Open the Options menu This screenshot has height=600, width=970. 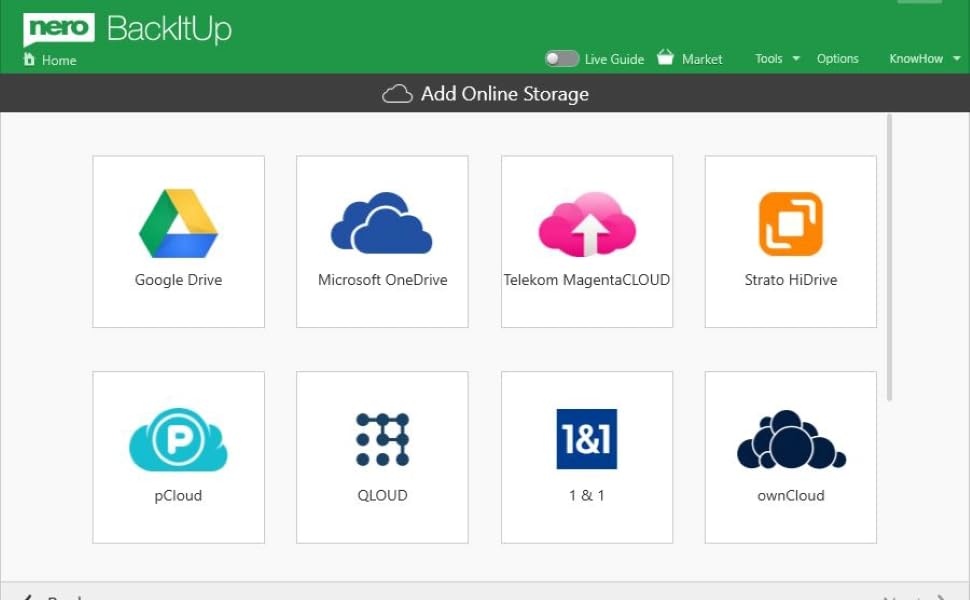point(837,59)
